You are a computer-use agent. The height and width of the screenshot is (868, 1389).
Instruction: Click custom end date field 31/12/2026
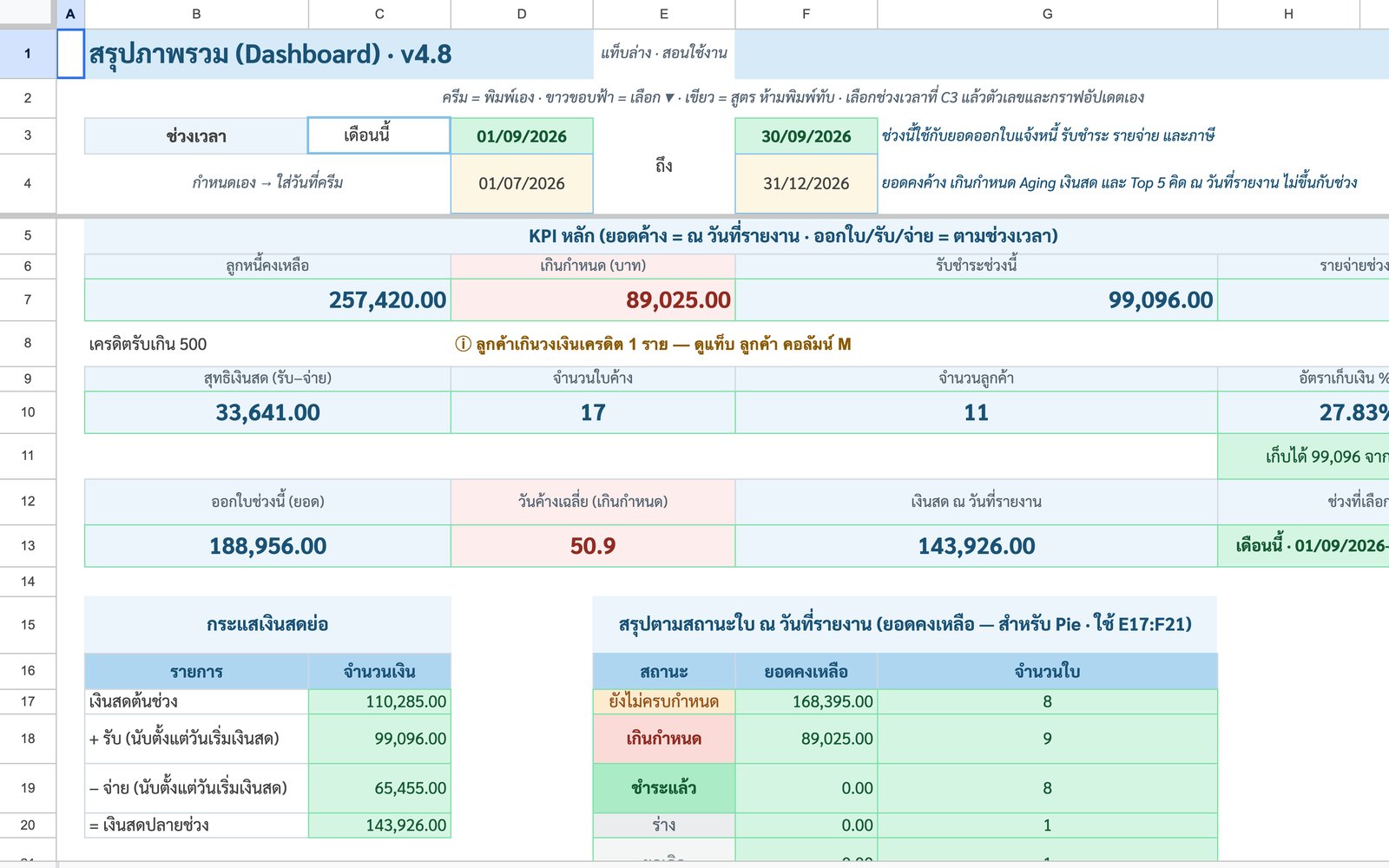point(806,183)
